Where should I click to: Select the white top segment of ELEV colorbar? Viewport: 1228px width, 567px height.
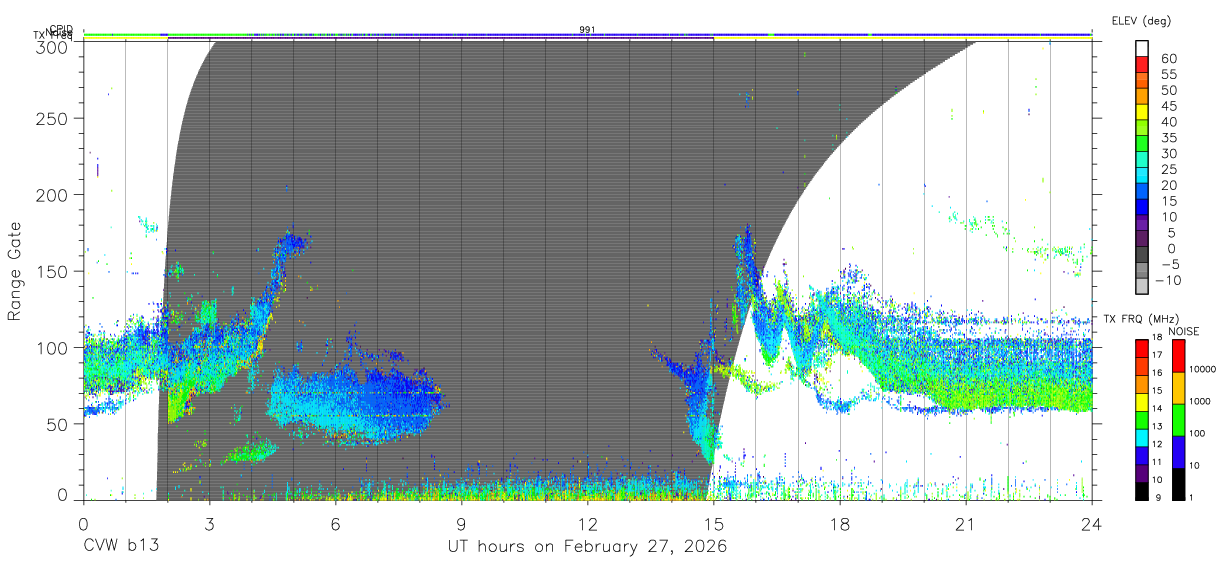click(1142, 48)
